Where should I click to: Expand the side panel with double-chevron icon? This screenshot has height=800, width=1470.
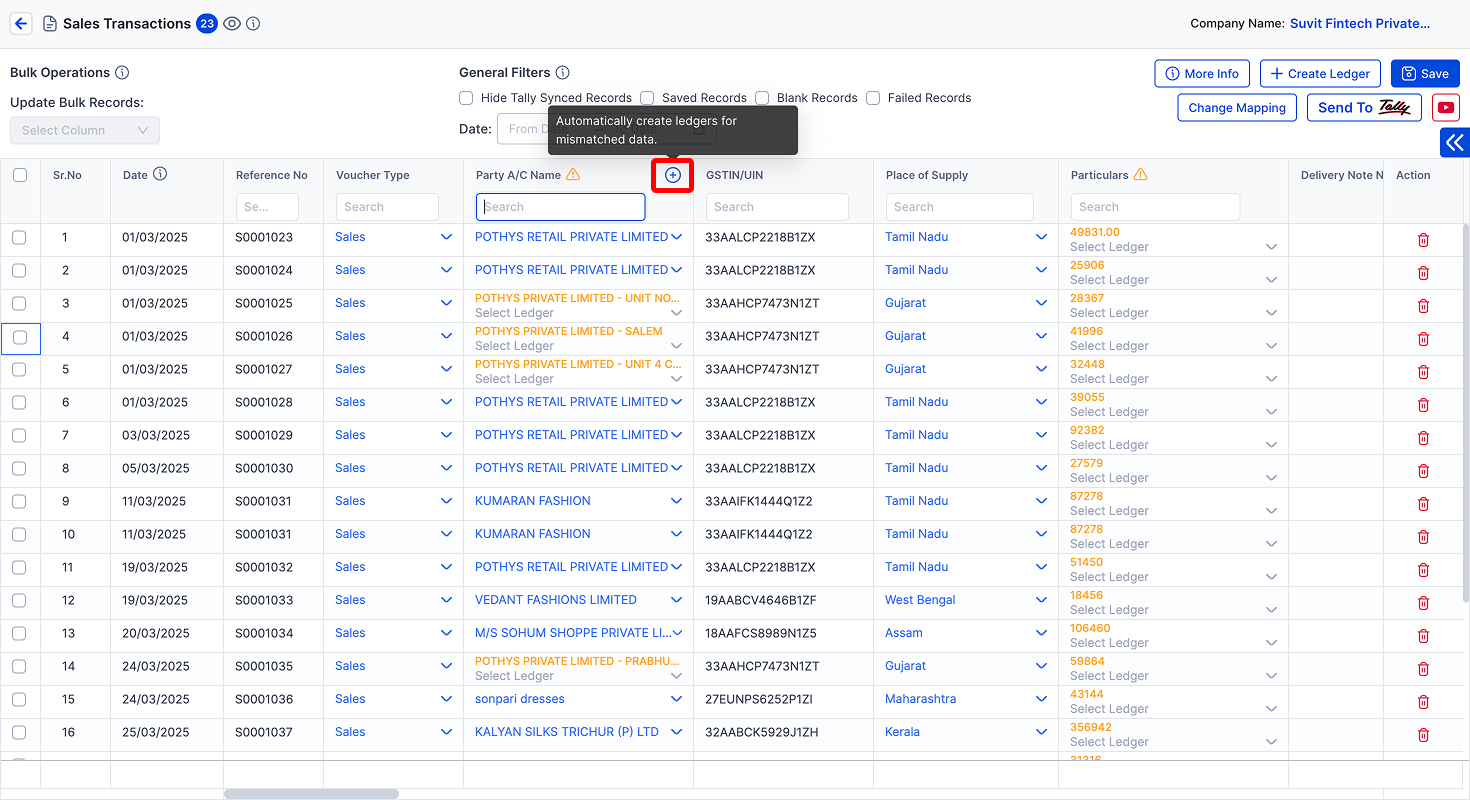(x=1455, y=143)
